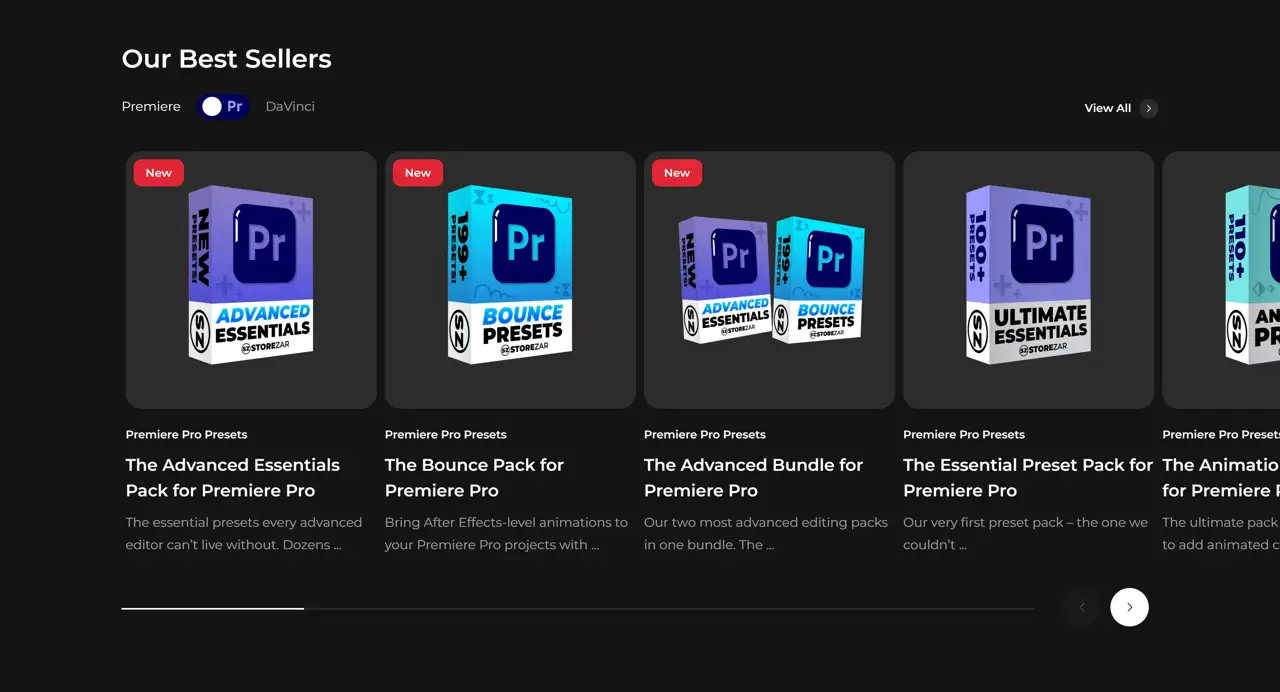Select the DaVinci label
Image resolution: width=1280 pixels, height=692 pixels.
290,106
